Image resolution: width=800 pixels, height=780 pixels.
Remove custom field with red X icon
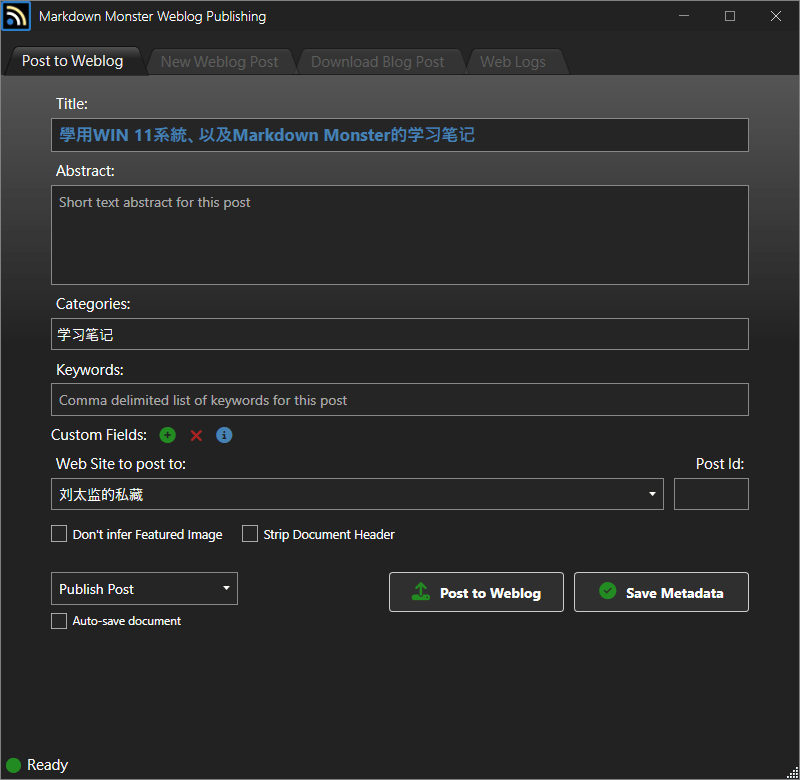196,435
